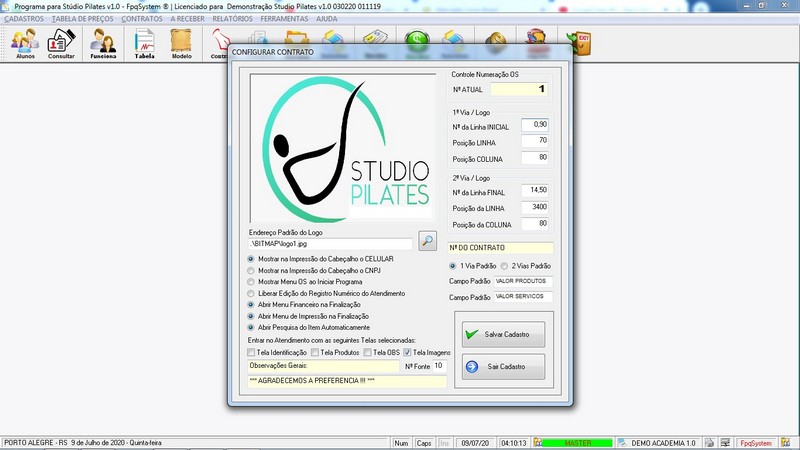Click the 1ª Via Posição COLUNA field
Viewport: 800px width, 450px height.
[535, 158]
